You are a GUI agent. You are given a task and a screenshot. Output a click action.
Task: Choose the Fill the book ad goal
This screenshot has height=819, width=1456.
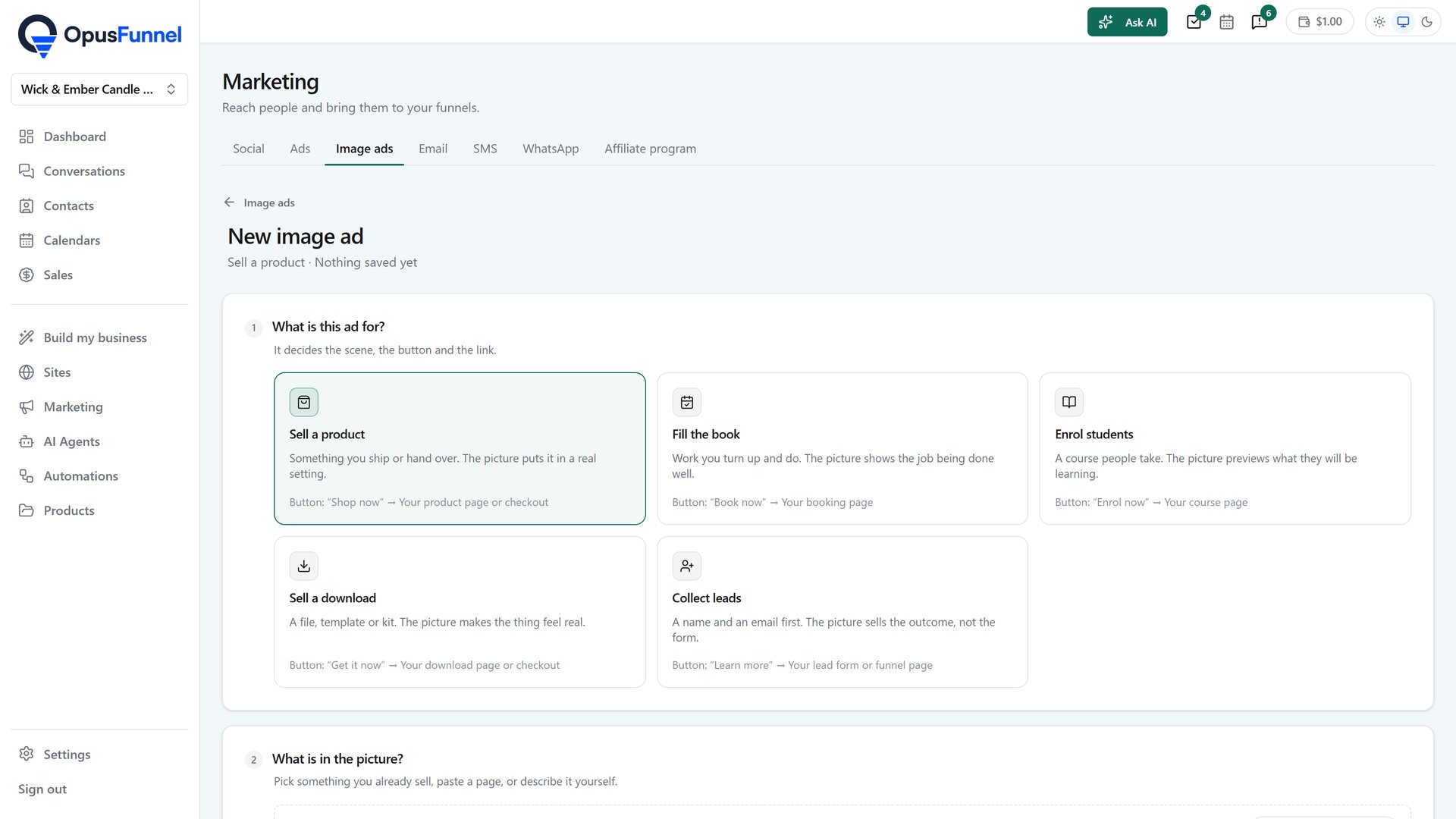tap(843, 448)
